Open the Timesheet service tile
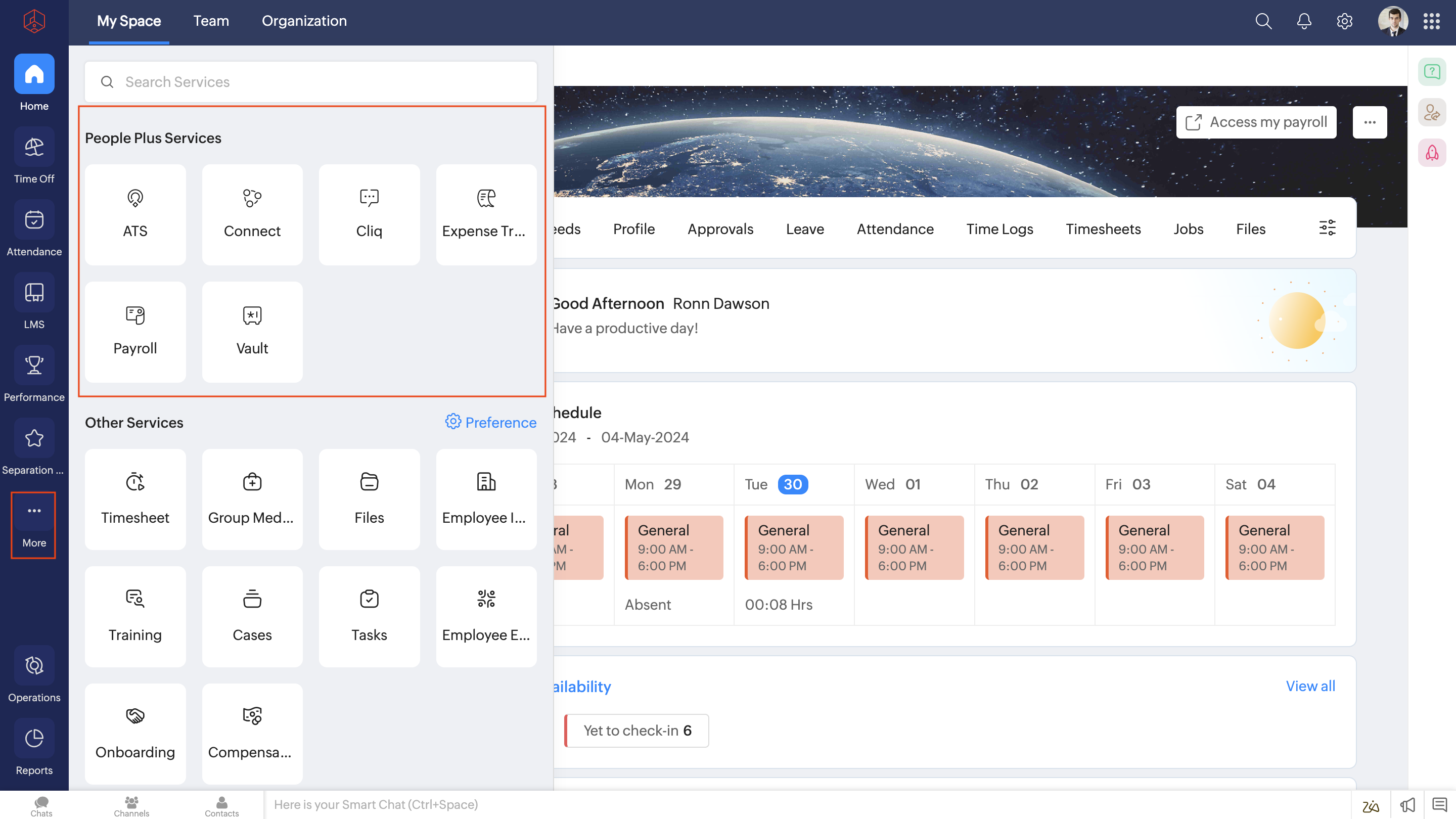1456x819 pixels. [135, 499]
